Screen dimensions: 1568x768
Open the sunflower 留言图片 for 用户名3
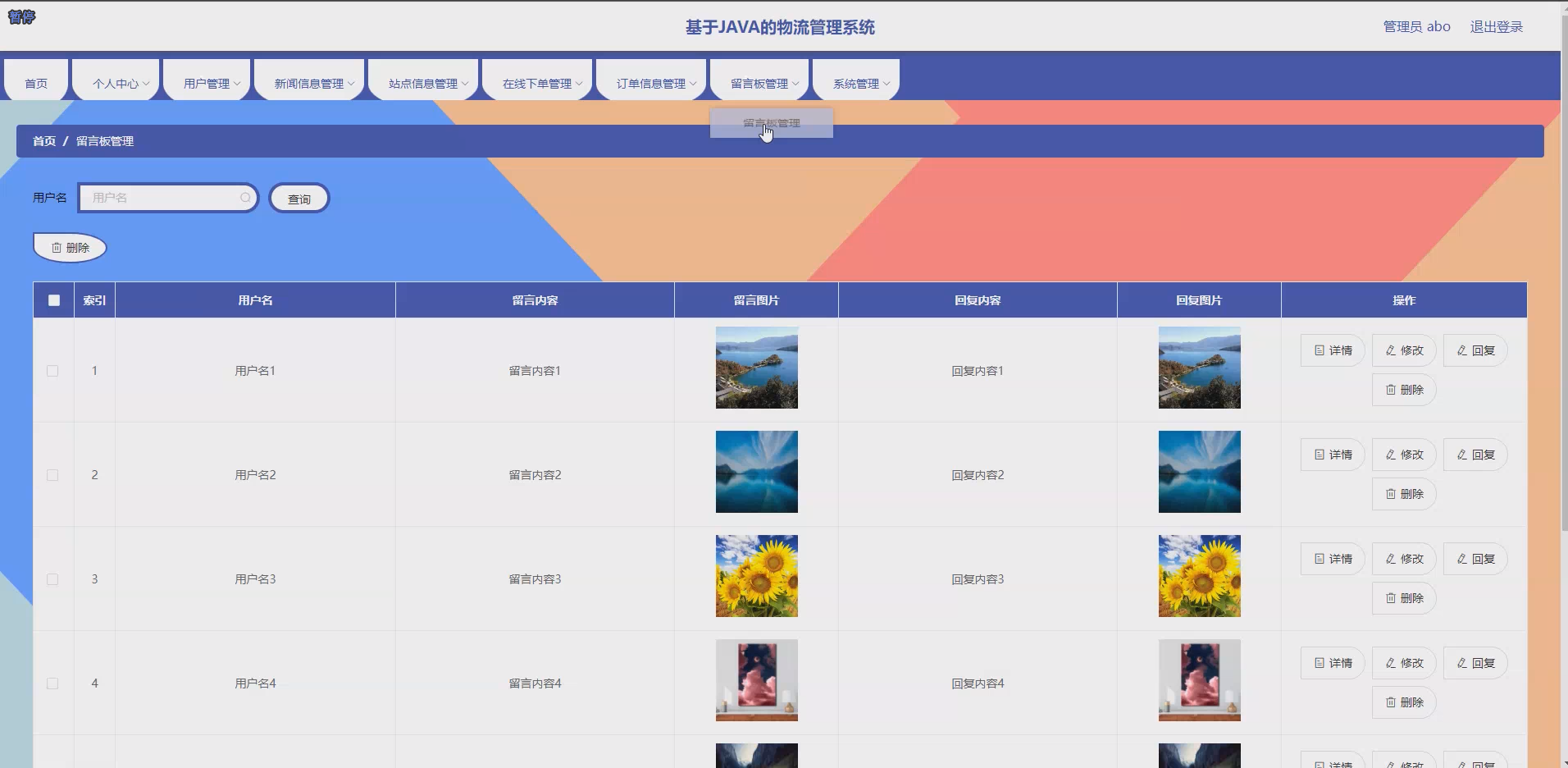click(757, 576)
